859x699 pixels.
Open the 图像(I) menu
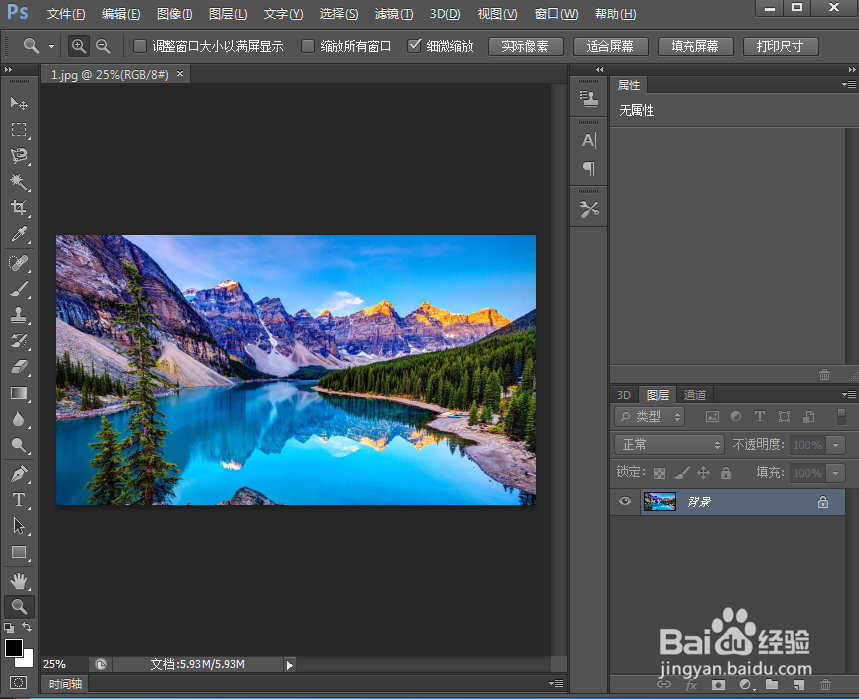pos(174,14)
